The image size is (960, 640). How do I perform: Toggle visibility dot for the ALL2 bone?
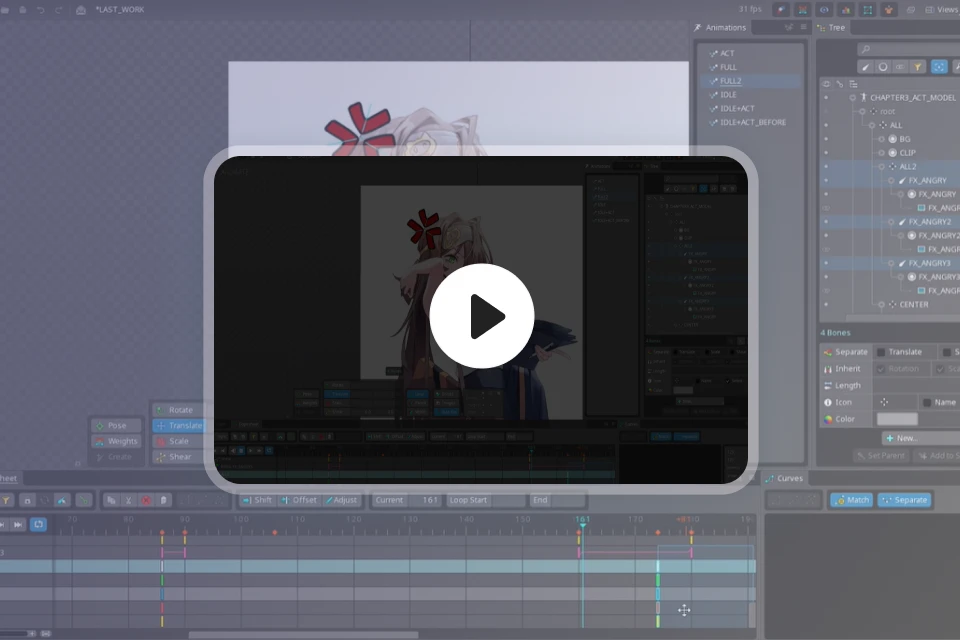tap(826, 167)
